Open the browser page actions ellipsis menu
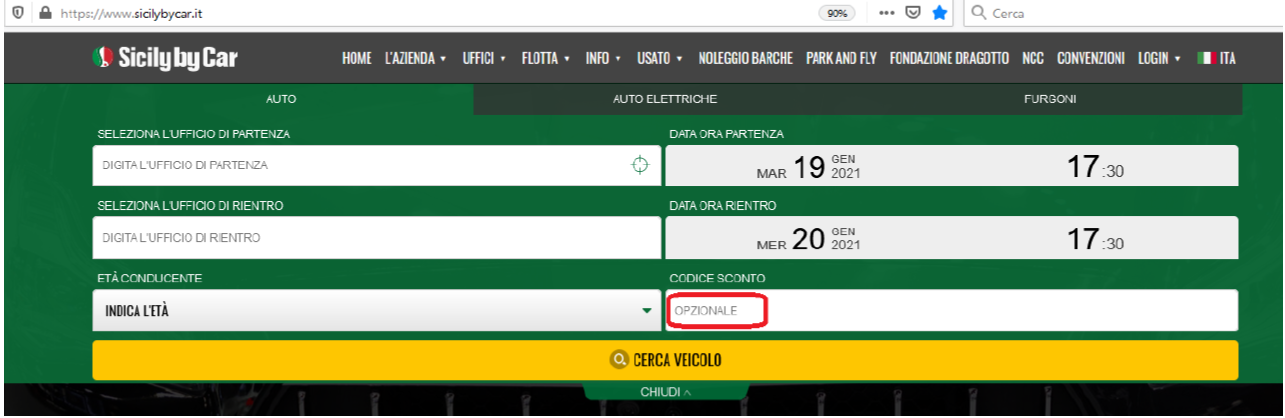The height and width of the screenshot is (418, 1285). pyautogui.click(x=887, y=13)
